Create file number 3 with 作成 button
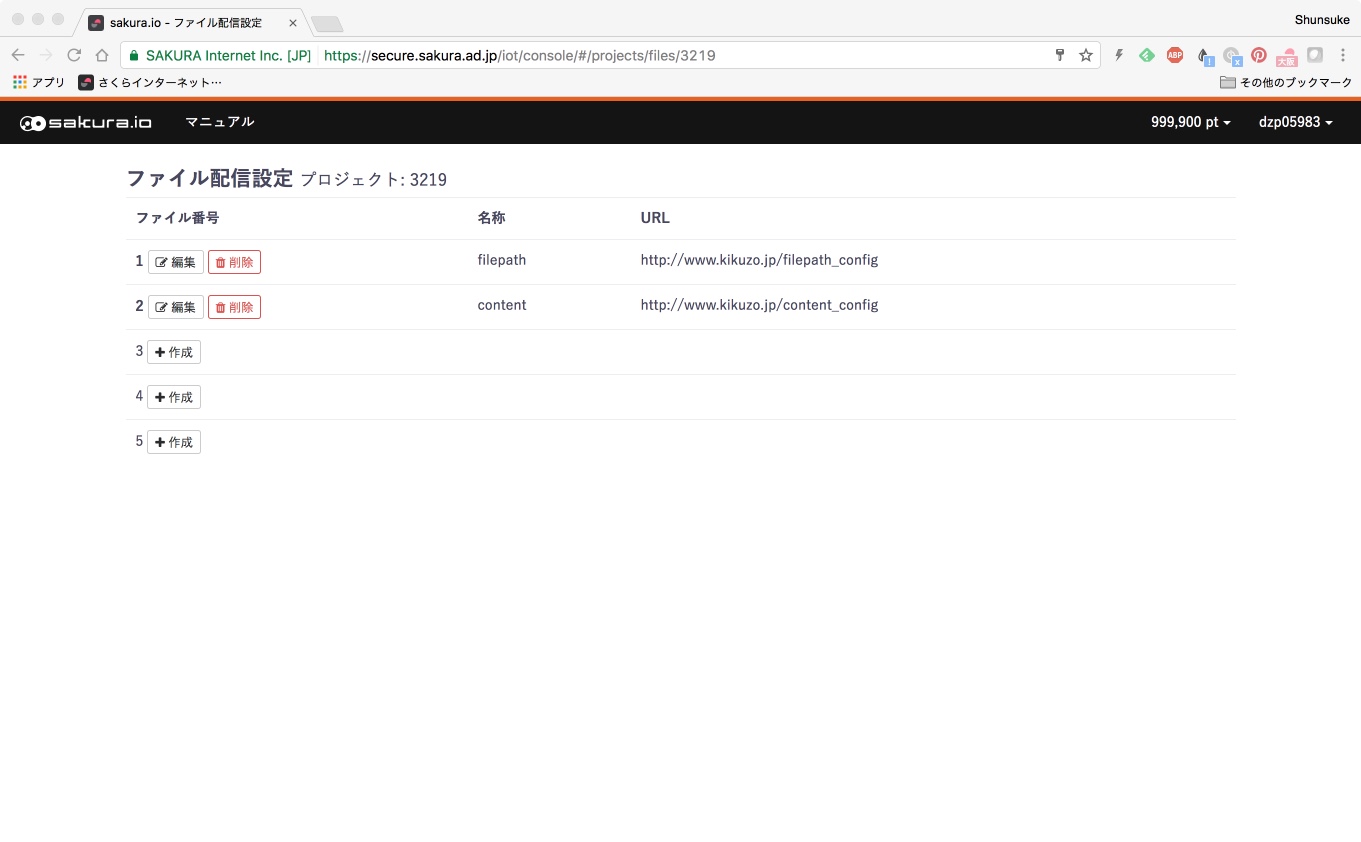1361x842 pixels. click(174, 352)
